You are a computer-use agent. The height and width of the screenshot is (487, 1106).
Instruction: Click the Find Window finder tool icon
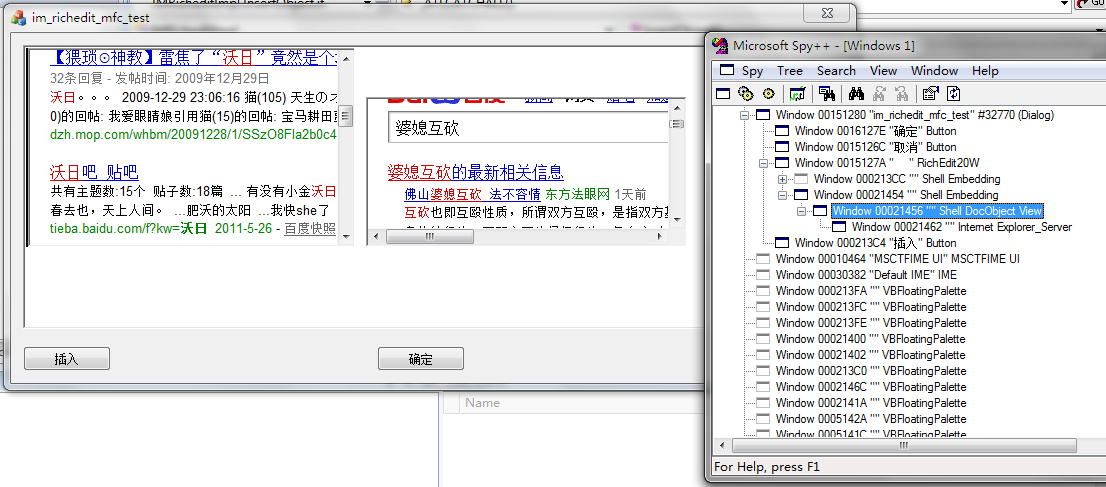coord(827,93)
